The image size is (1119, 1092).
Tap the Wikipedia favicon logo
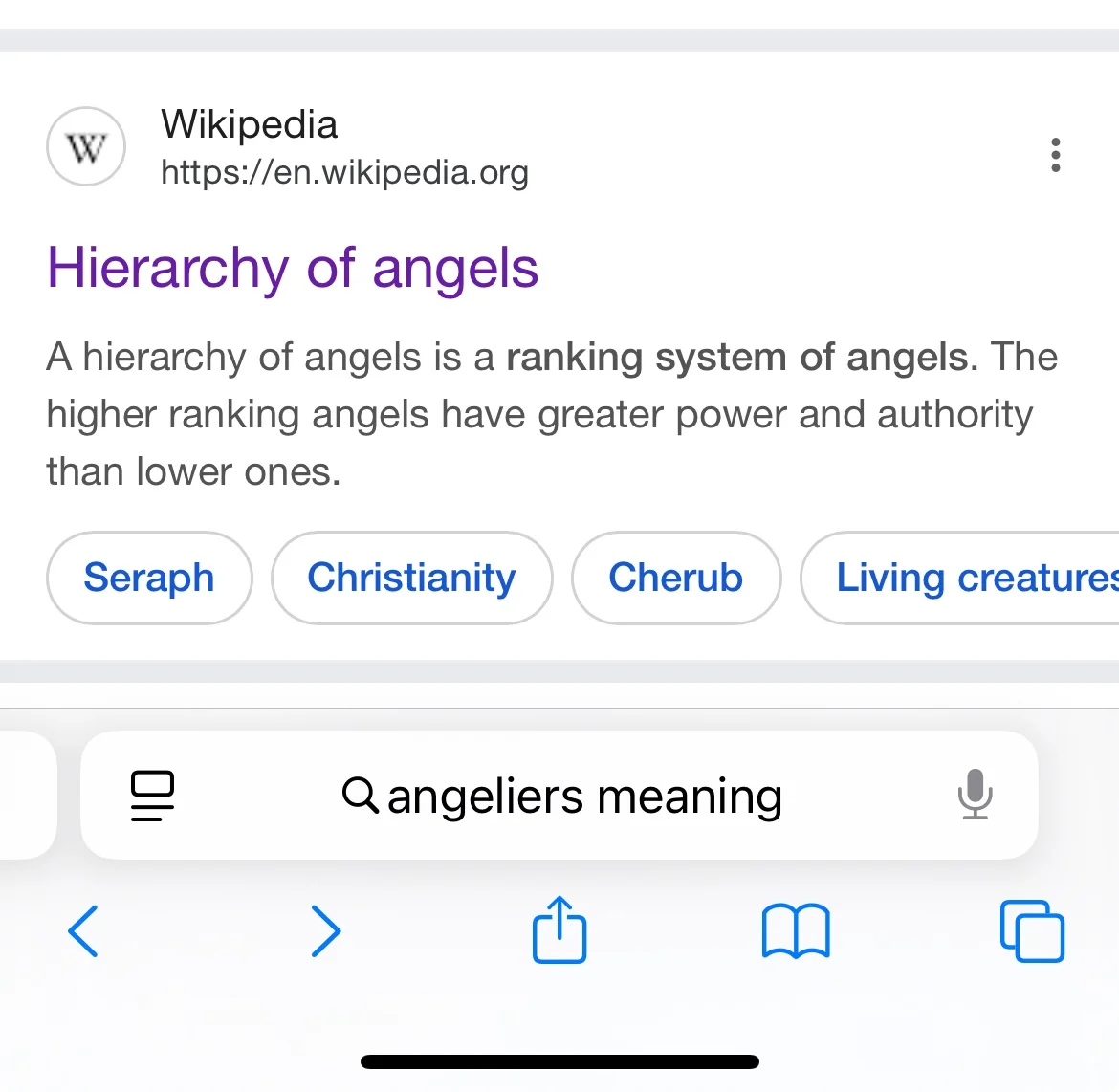[86, 147]
